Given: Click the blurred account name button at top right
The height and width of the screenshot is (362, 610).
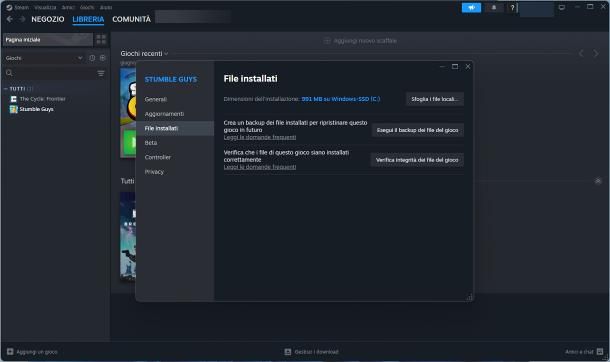Looking at the screenshot, I should pyautogui.click(x=536, y=8).
